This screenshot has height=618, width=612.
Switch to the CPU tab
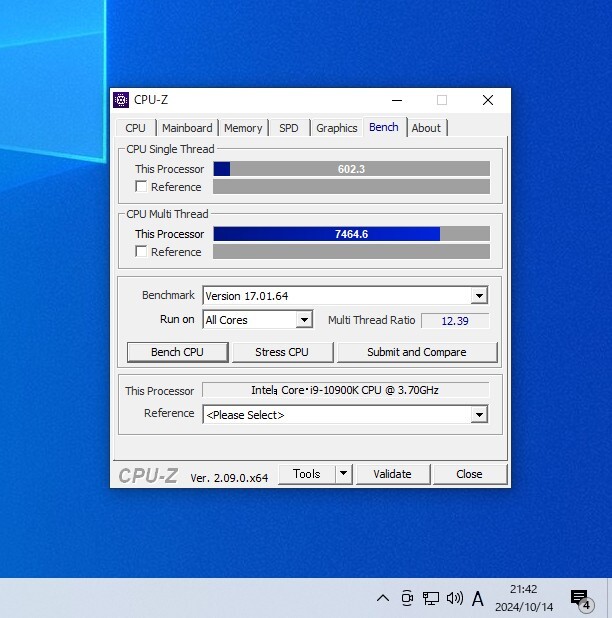pos(136,128)
